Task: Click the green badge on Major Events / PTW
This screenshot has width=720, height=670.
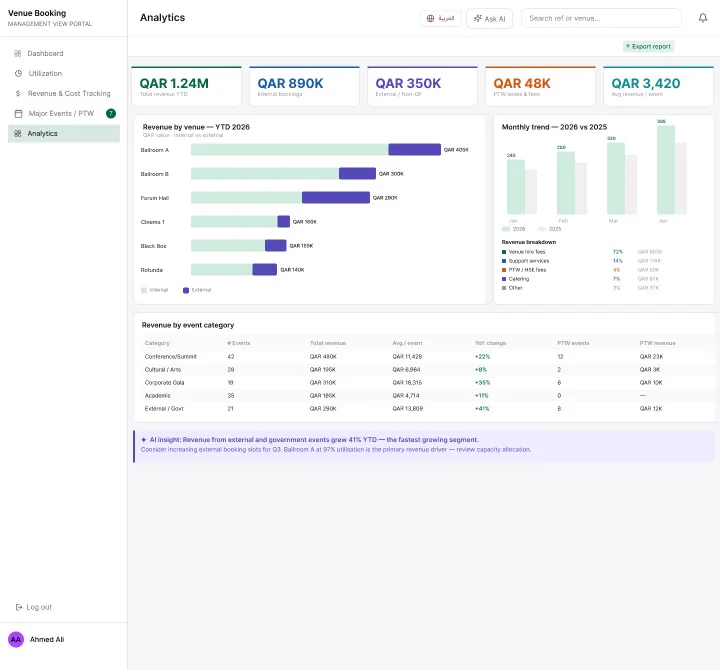Action: [x=111, y=113]
